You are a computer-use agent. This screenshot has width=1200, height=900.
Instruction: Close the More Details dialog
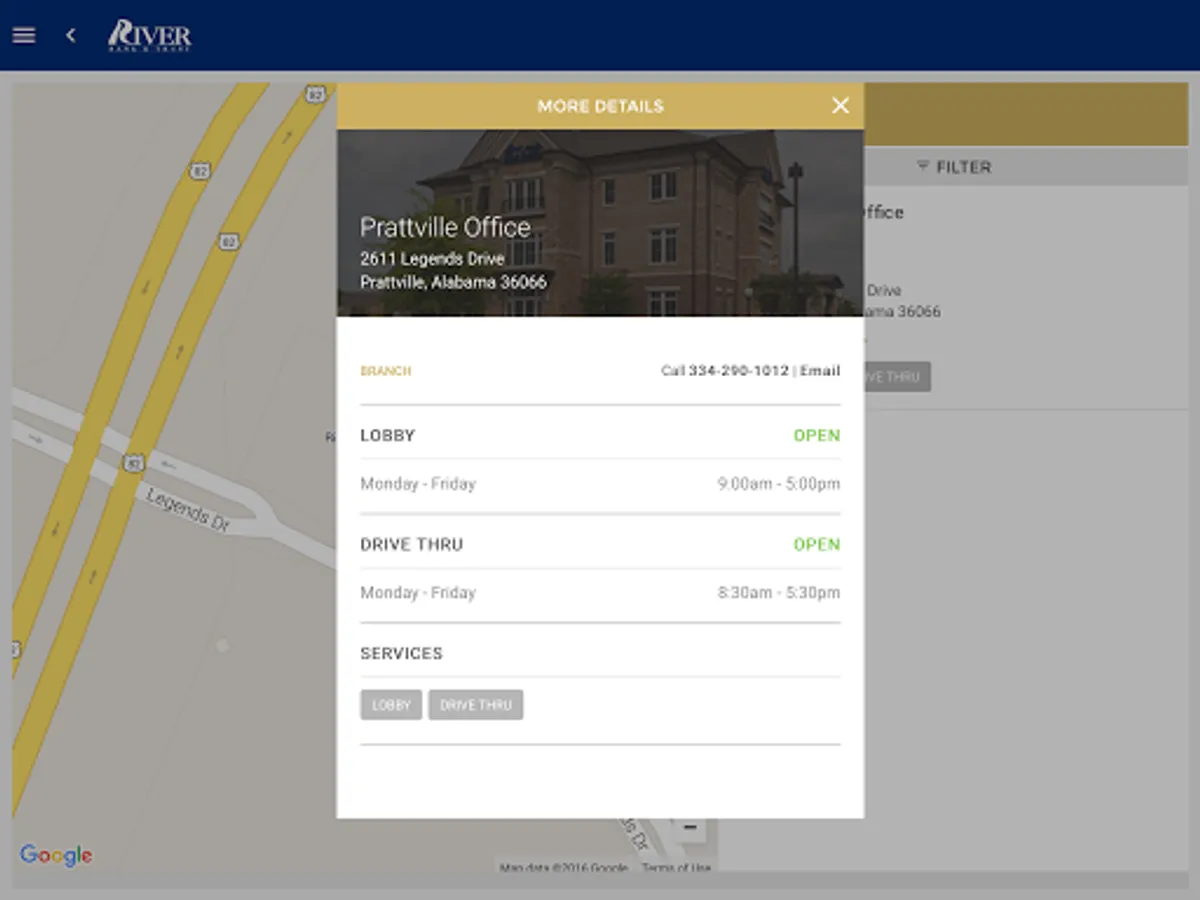pos(840,106)
